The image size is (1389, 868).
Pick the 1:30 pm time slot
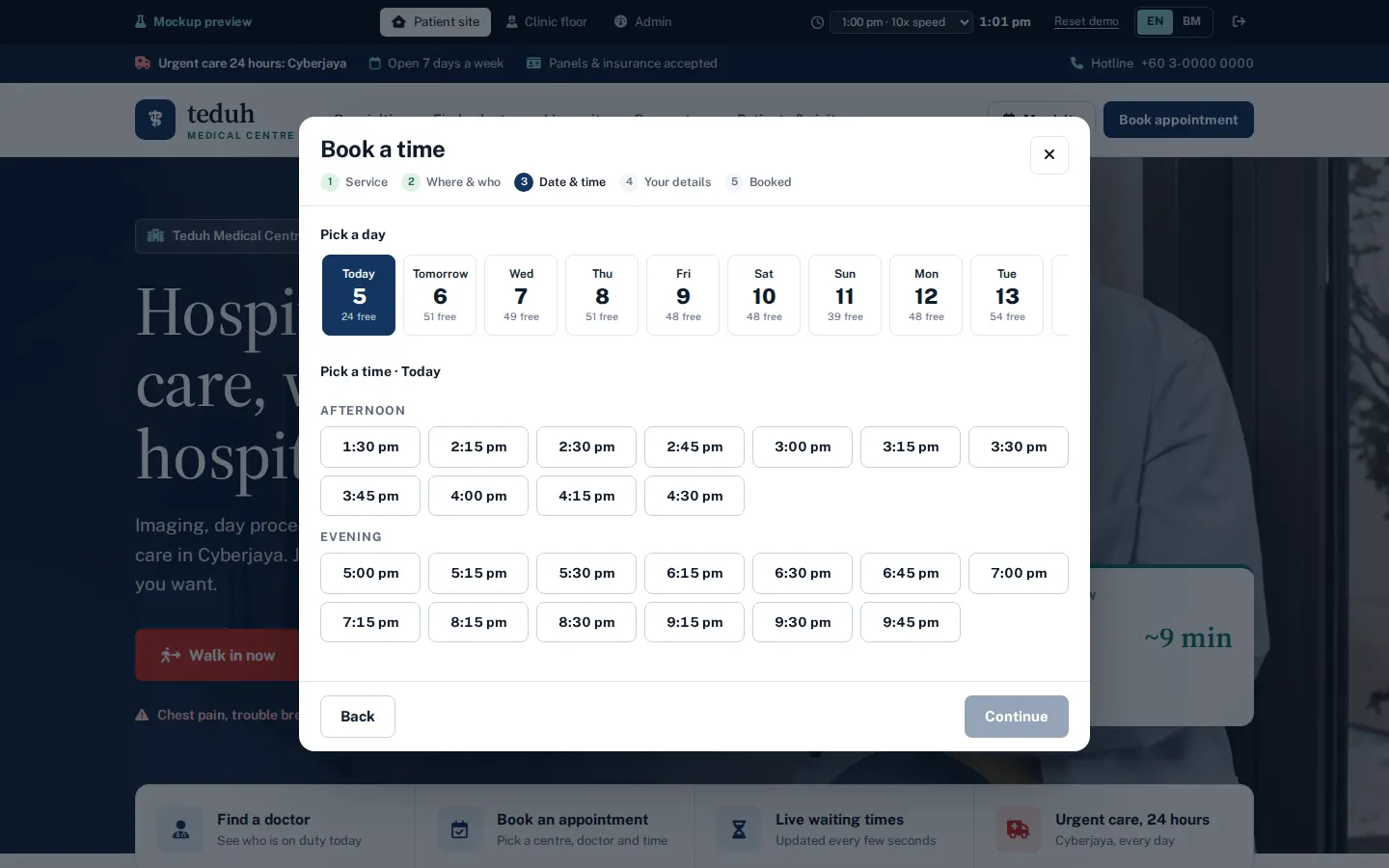[x=370, y=447]
